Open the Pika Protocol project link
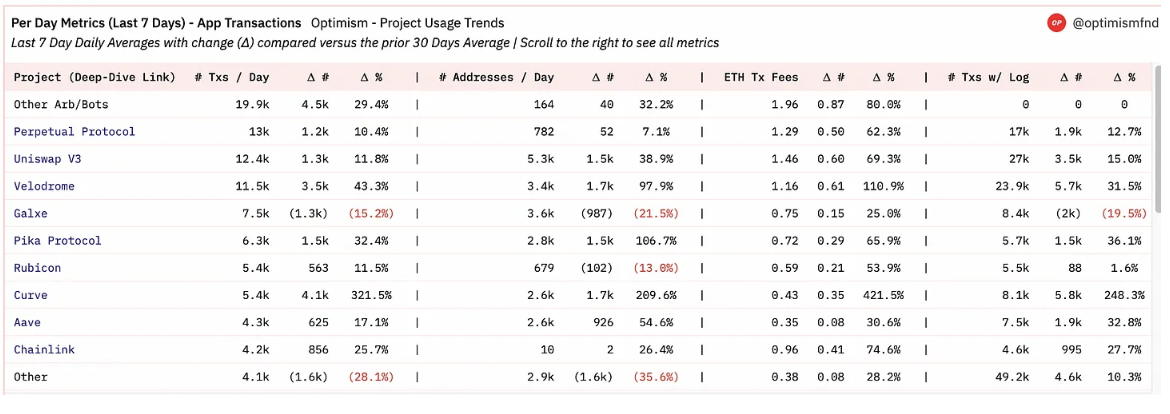1170x414 pixels. pyautogui.click(x=57, y=241)
